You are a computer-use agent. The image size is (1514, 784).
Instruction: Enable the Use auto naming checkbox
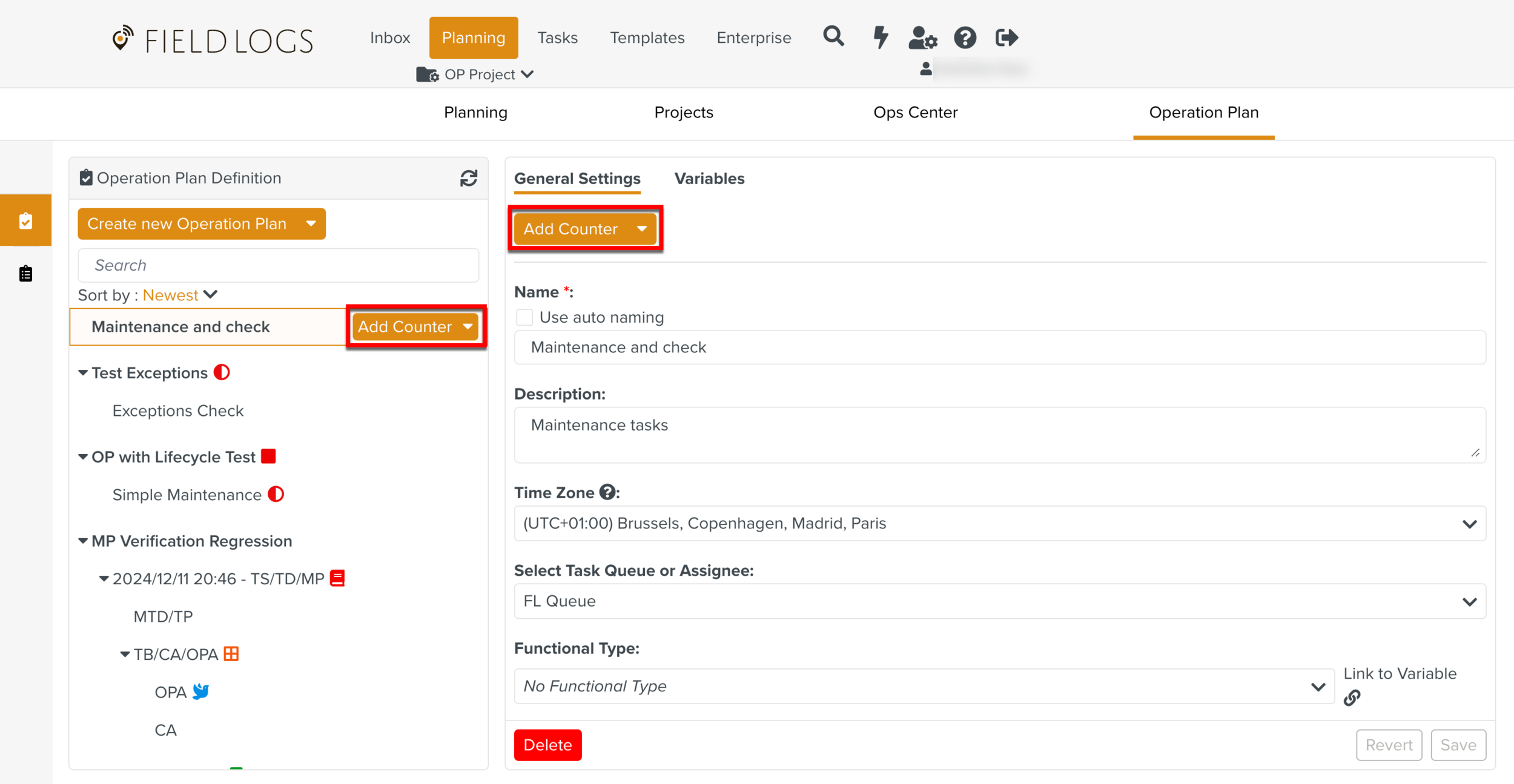click(x=524, y=317)
